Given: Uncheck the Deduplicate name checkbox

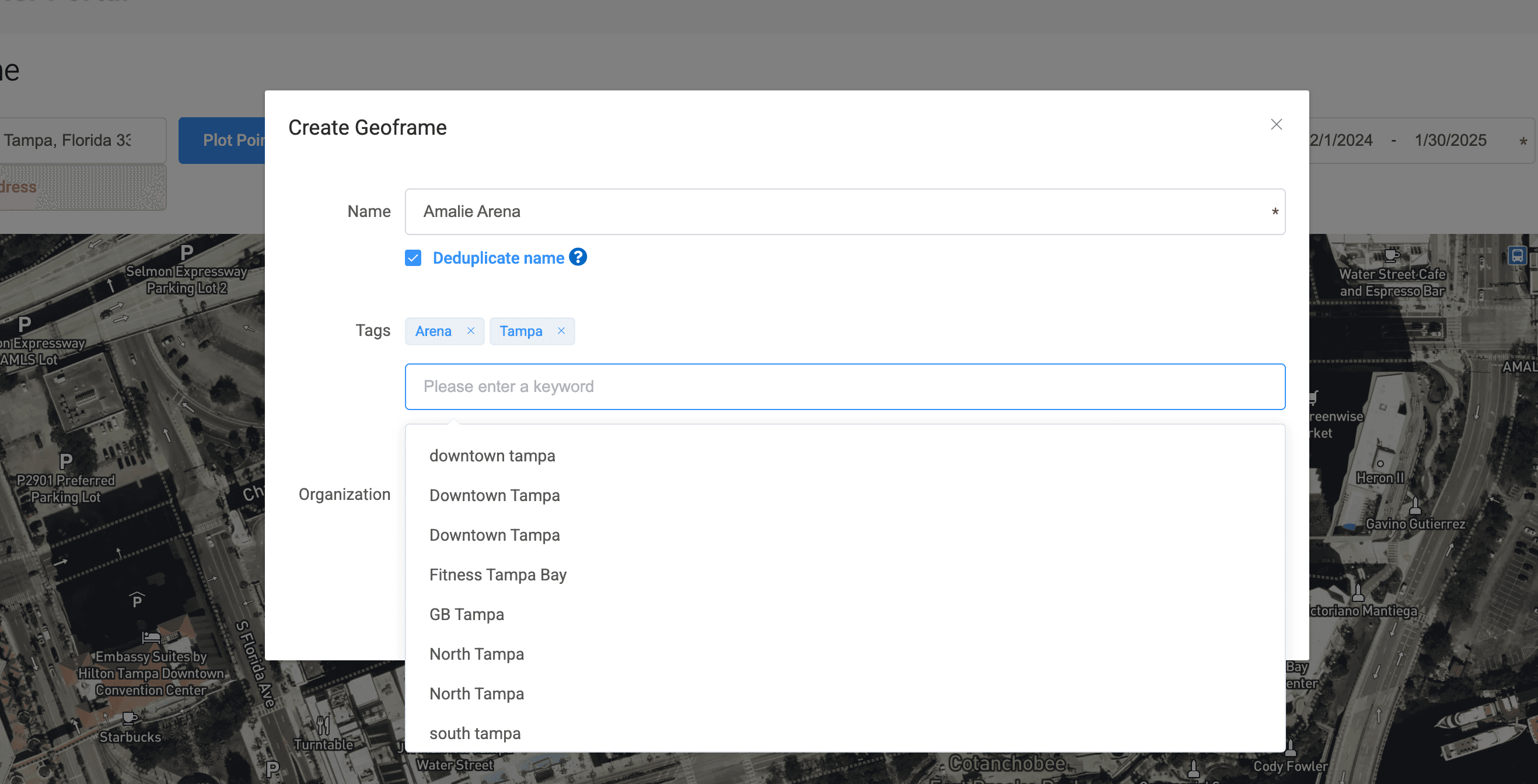Looking at the screenshot, I should tap(413, 258).
